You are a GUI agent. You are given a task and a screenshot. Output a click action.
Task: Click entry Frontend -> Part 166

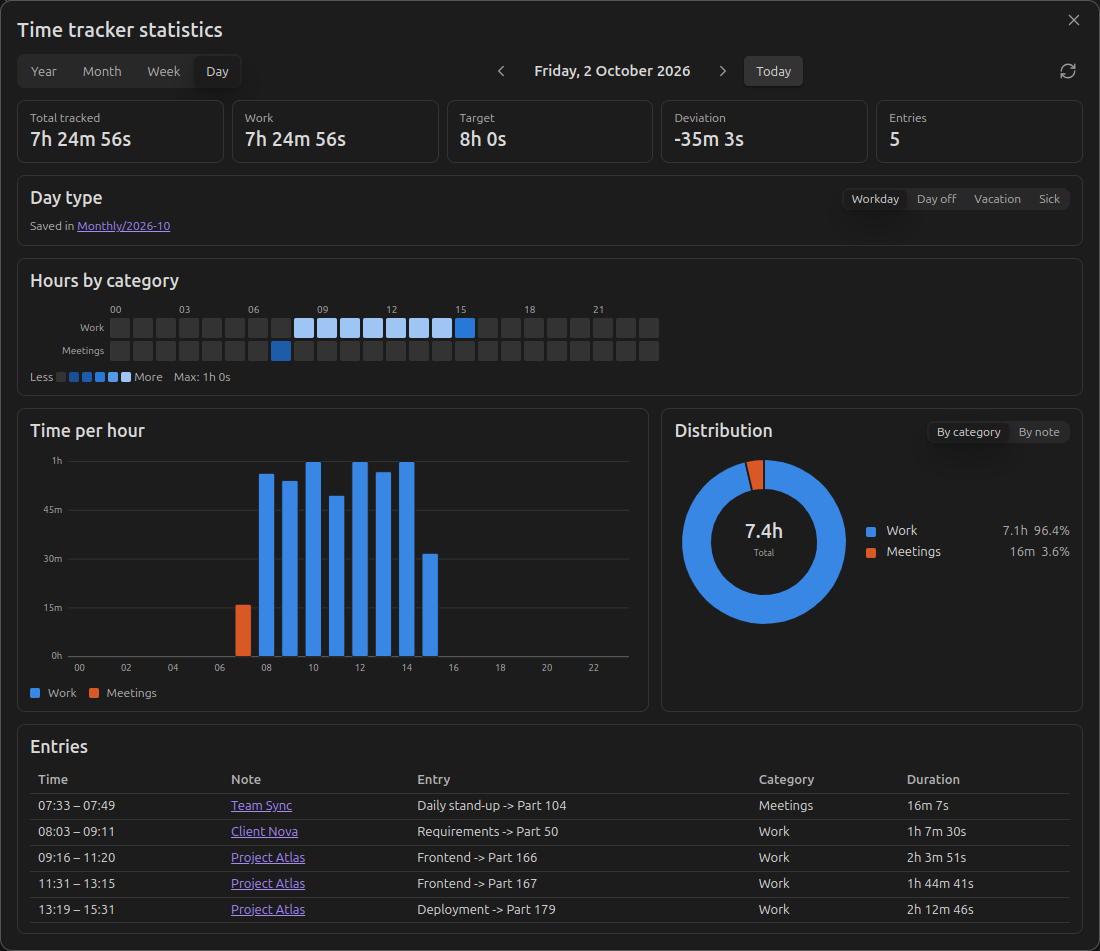[x=476, y=858]
